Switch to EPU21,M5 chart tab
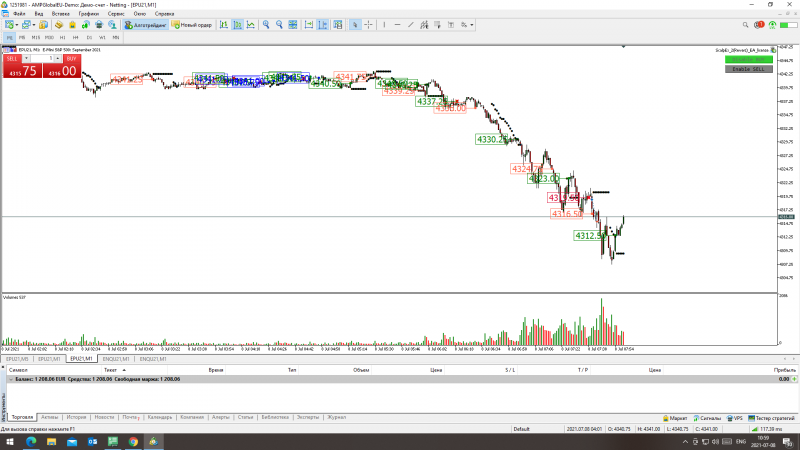This screenshot has width=800, height=450. tap(17, 359)
